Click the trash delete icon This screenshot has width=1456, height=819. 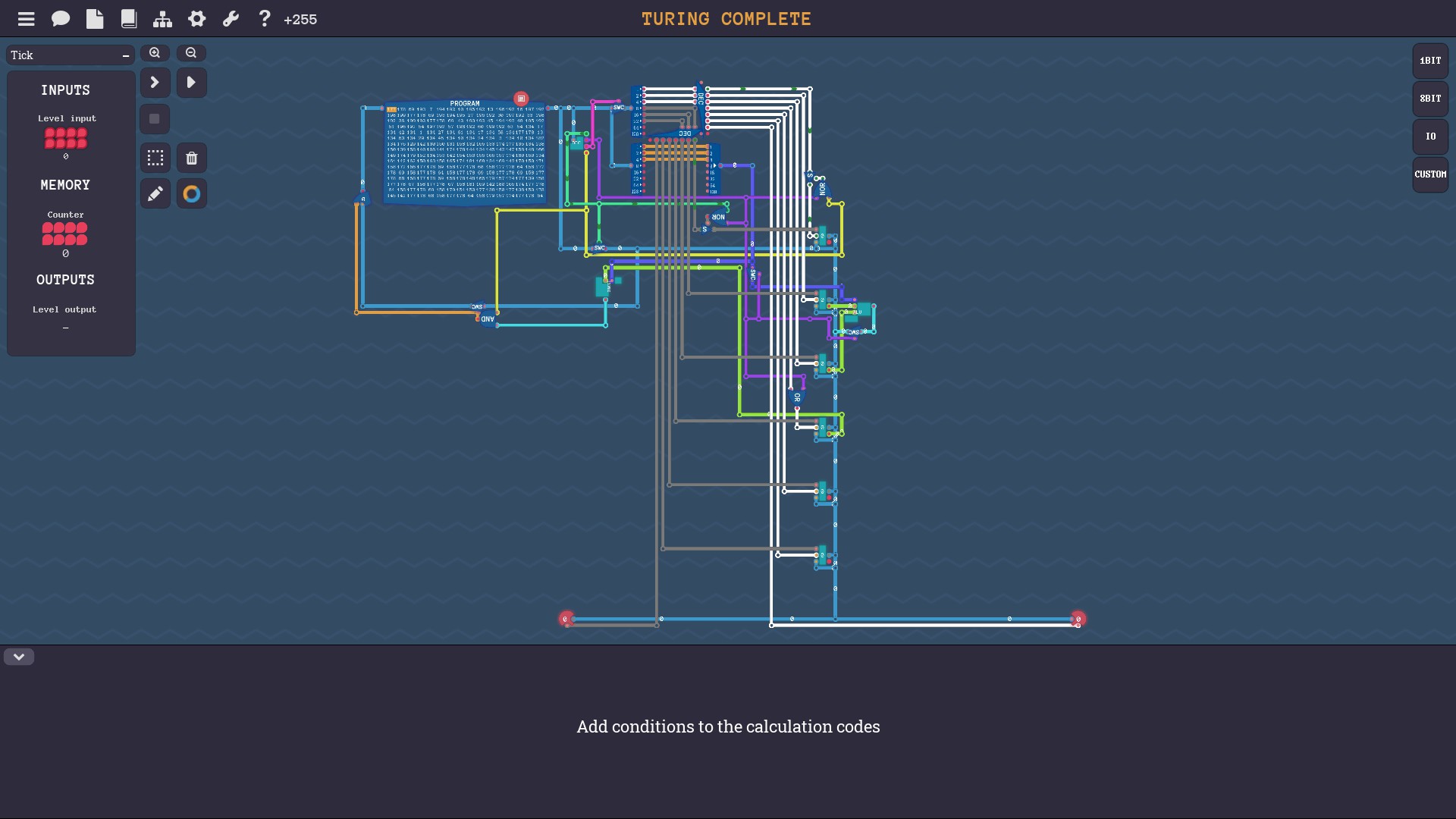[x=192, y=158]
